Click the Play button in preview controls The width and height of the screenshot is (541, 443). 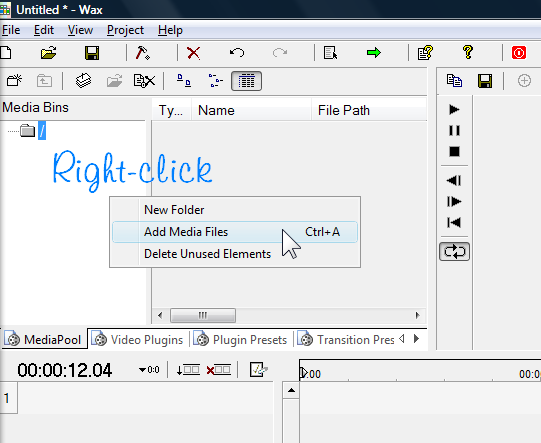[x=454, y=110]
